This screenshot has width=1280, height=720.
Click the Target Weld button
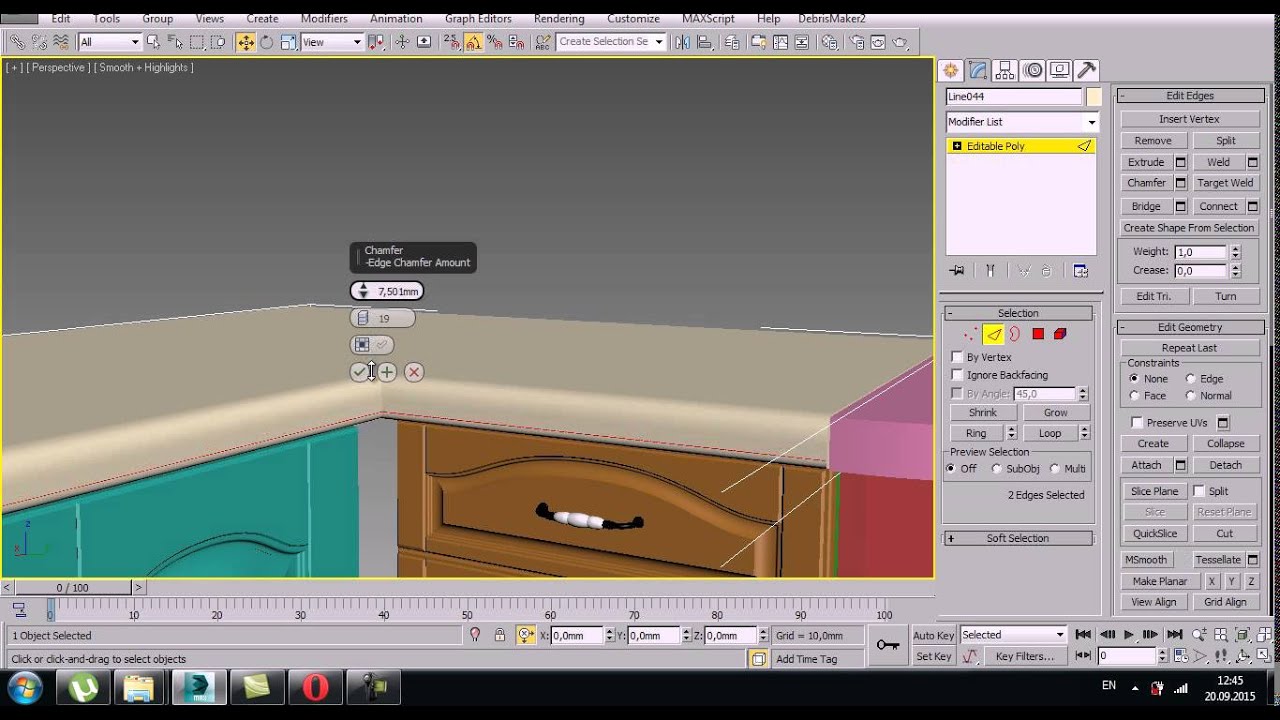point(1225,183)
